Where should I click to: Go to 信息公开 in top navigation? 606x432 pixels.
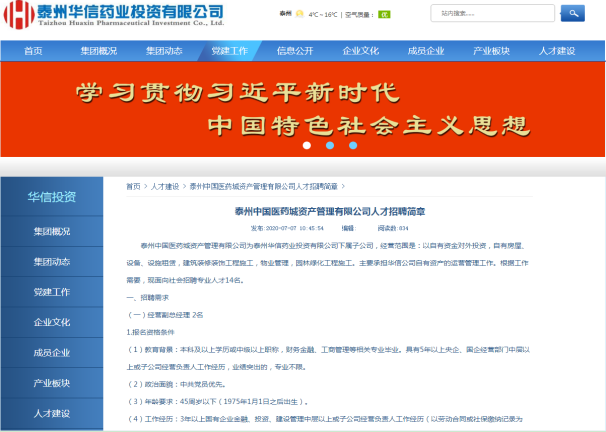coord(294,50)
